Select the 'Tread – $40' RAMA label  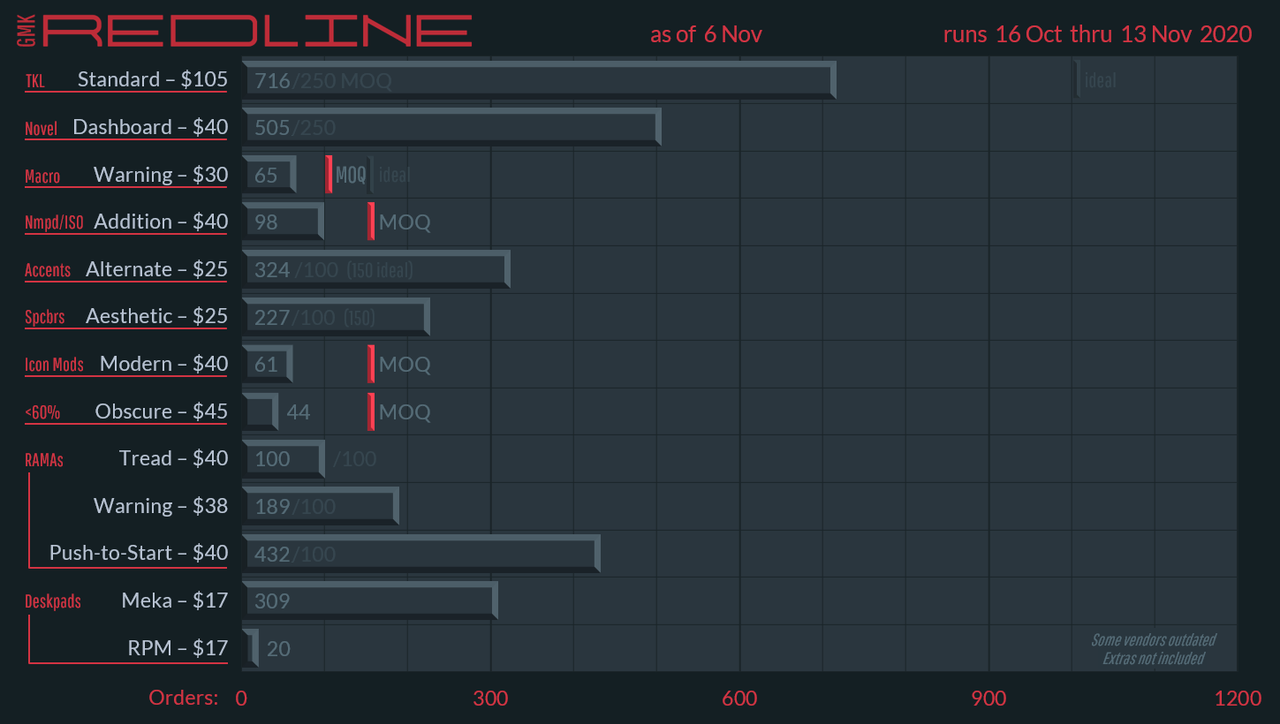pos(173,458)
